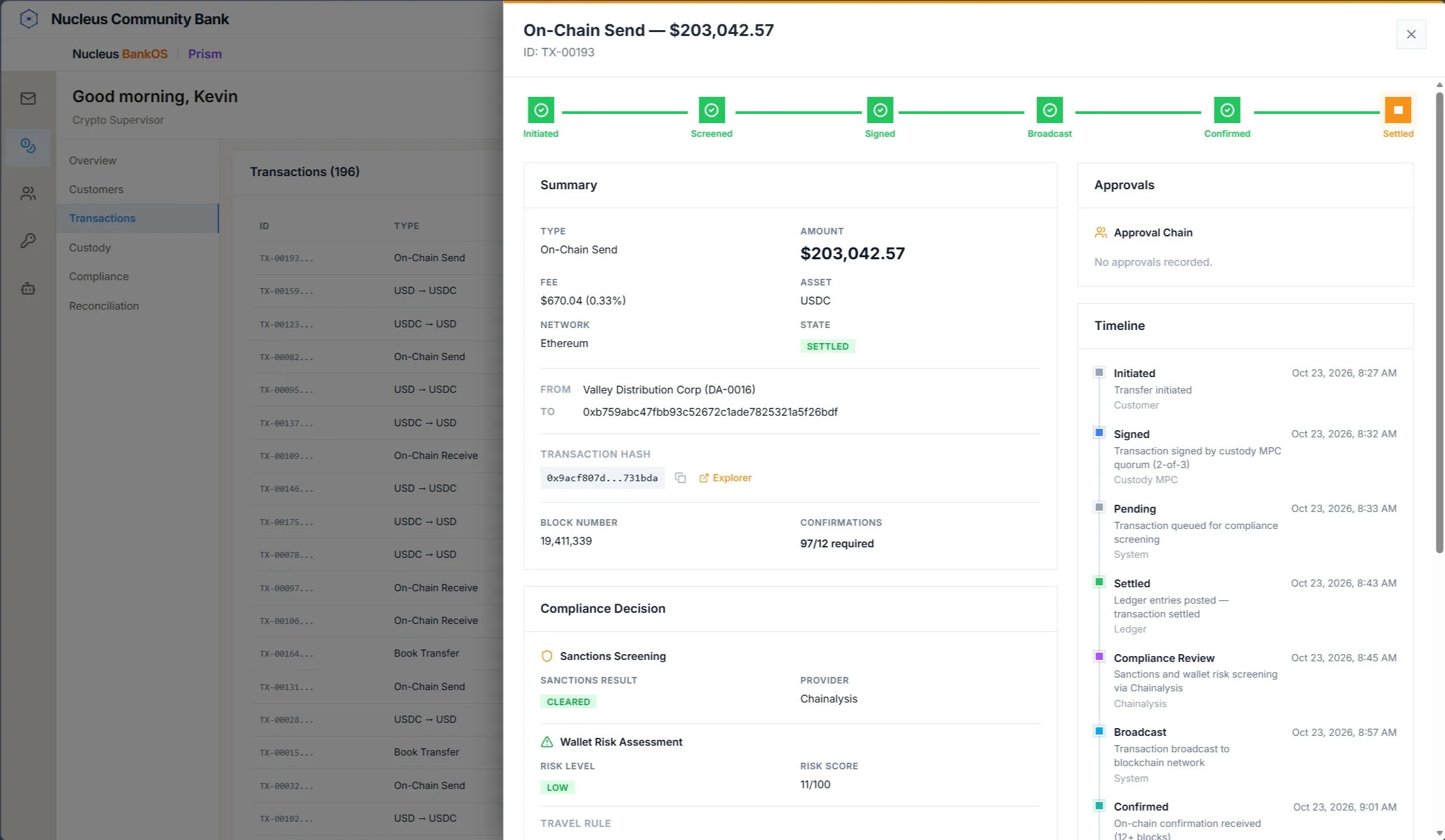Select transaction row TX-00164
Viewport: 1445px width, 840px height.
pos(376,653)
